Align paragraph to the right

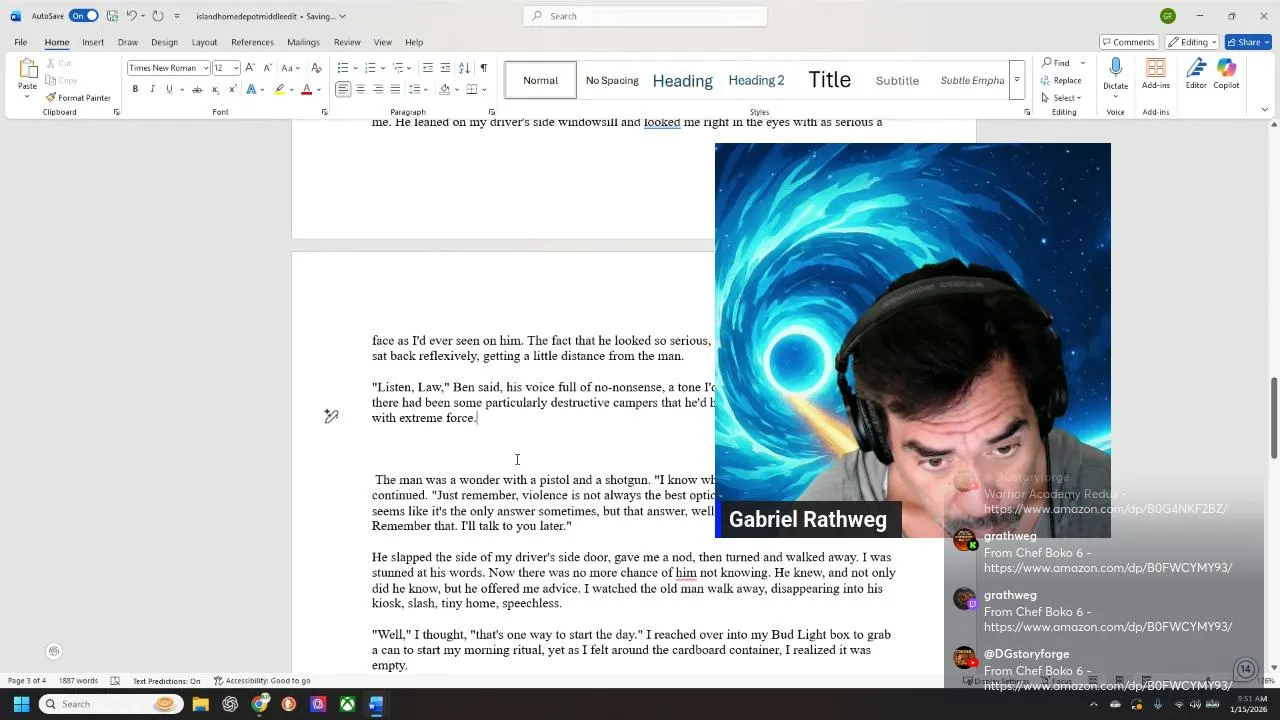377,89
